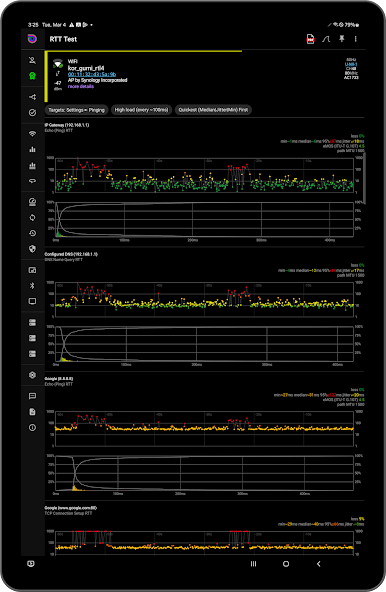Screen dimensions: 386x592
Task: Open the history clock icon in the sidebar
Action: [32, 233]
